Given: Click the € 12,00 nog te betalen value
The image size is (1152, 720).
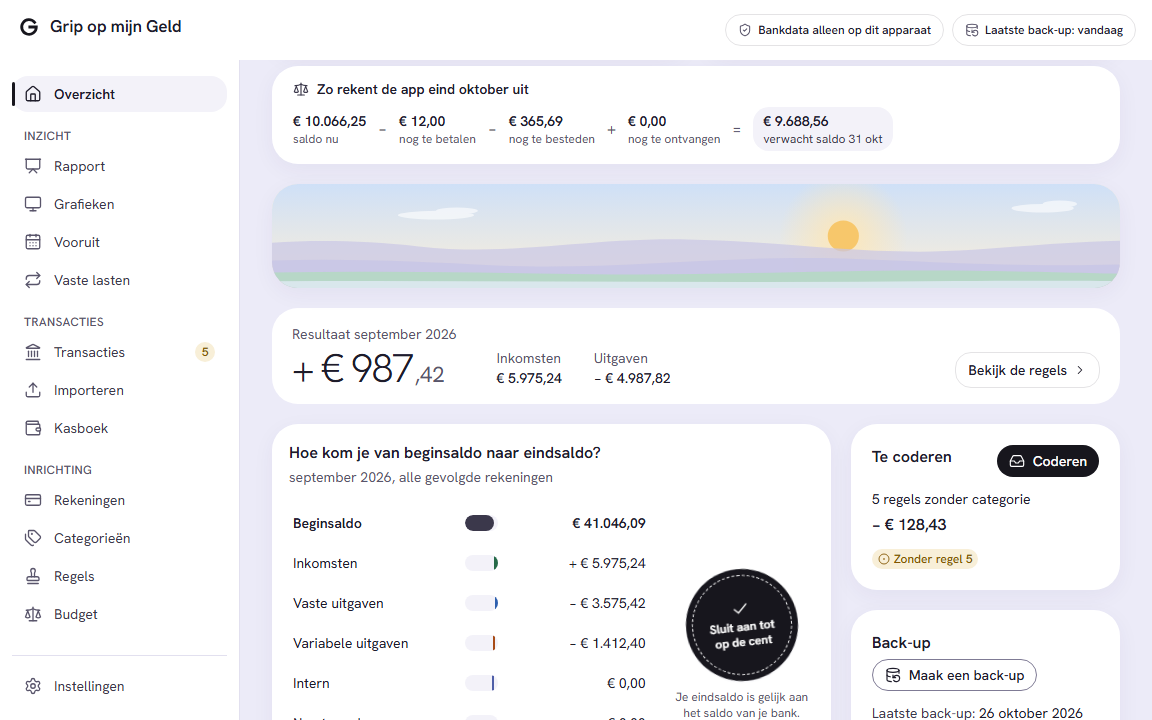Looking at the screenshot, I should 422,121.
